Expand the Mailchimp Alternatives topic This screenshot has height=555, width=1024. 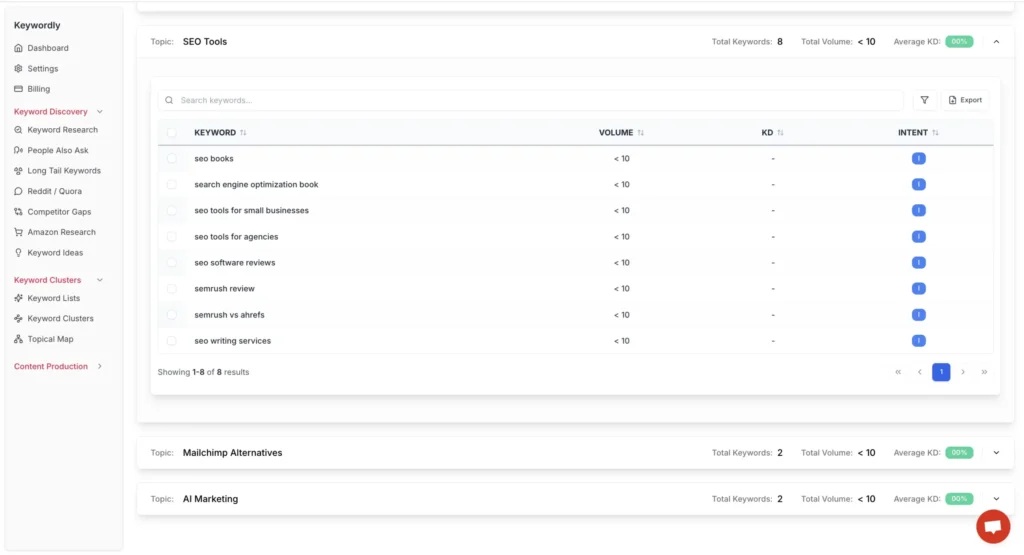pos(996,452)
